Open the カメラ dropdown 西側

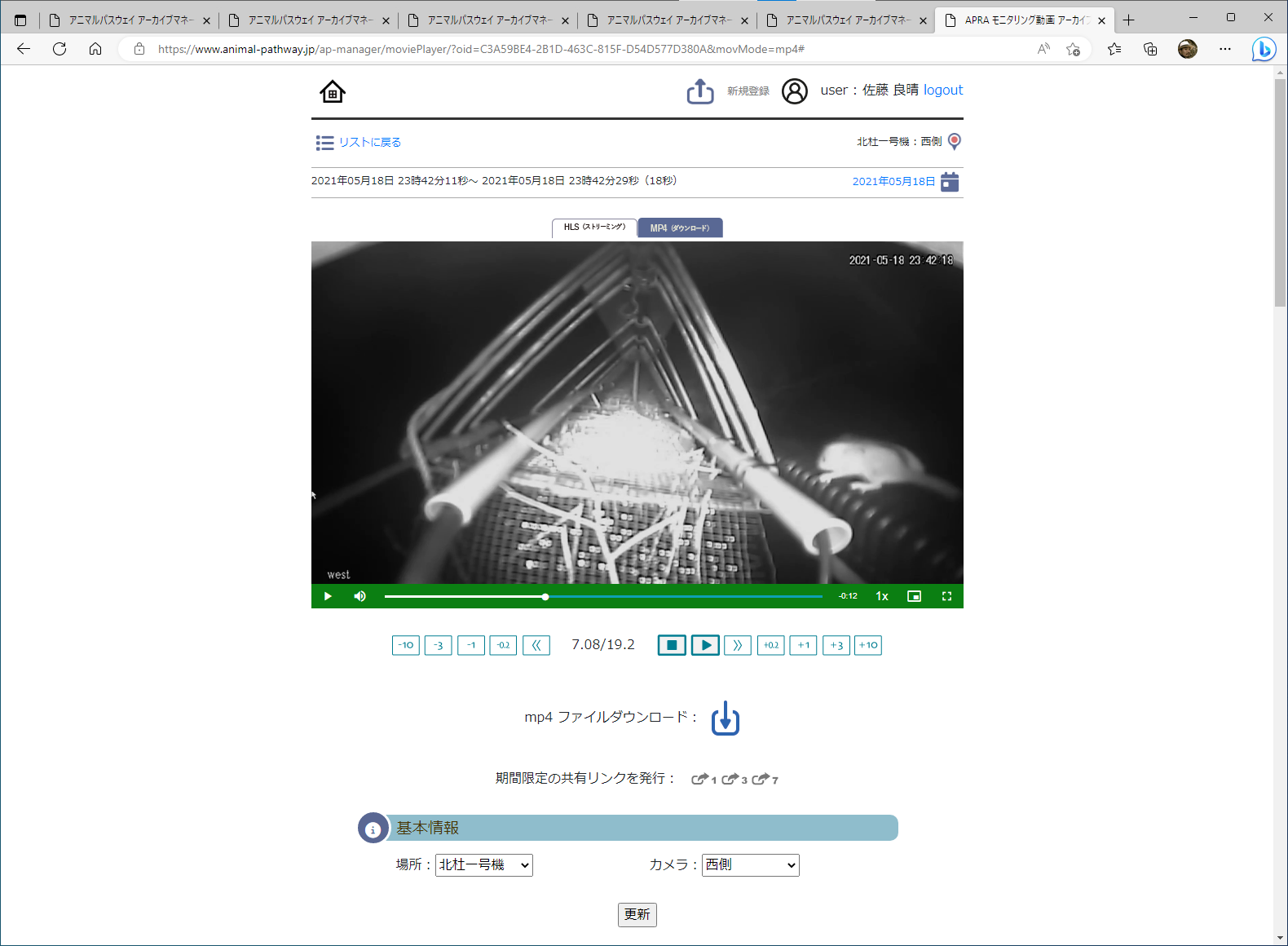(x=751, y=865)
